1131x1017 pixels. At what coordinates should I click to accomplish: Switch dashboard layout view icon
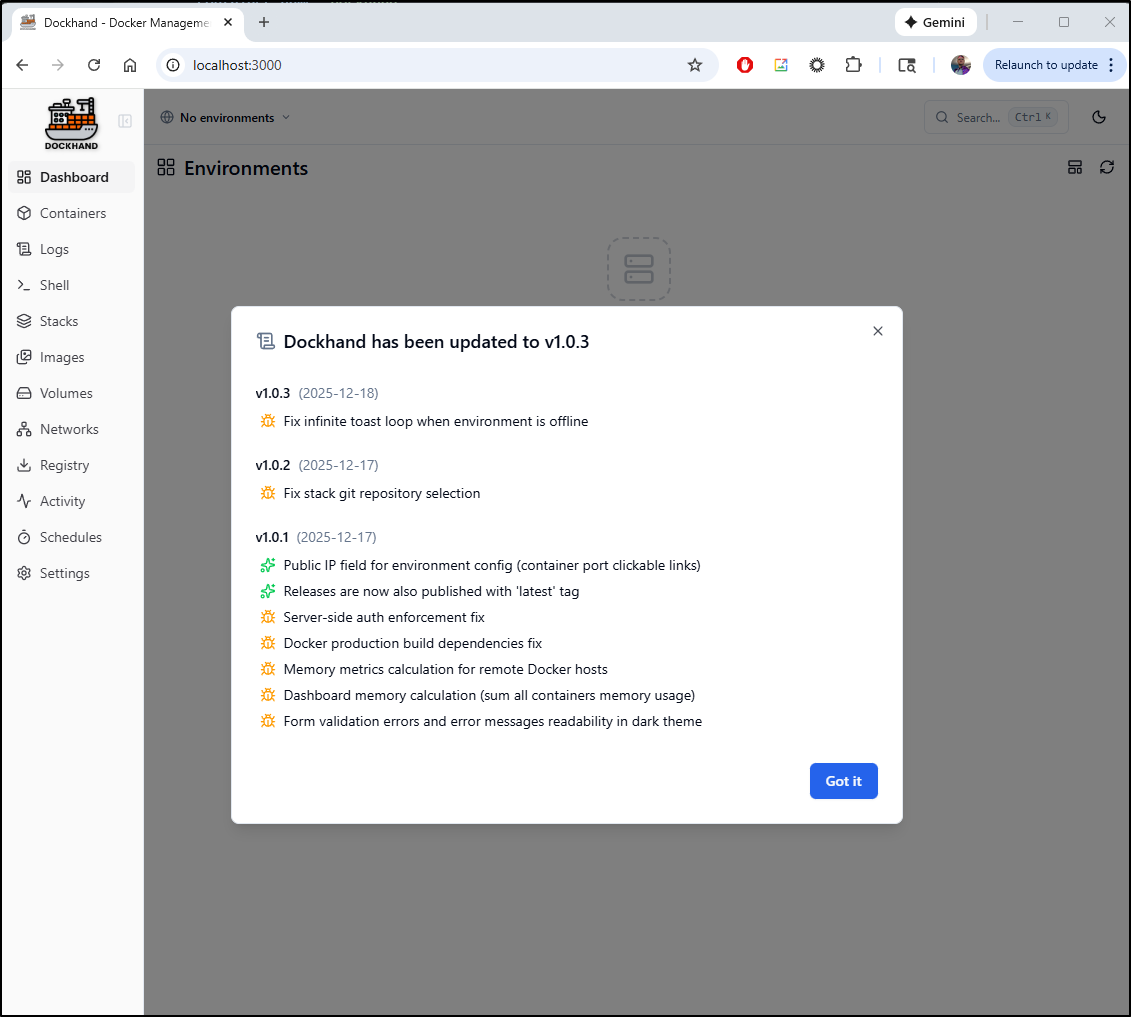(x=1075, y=167)
